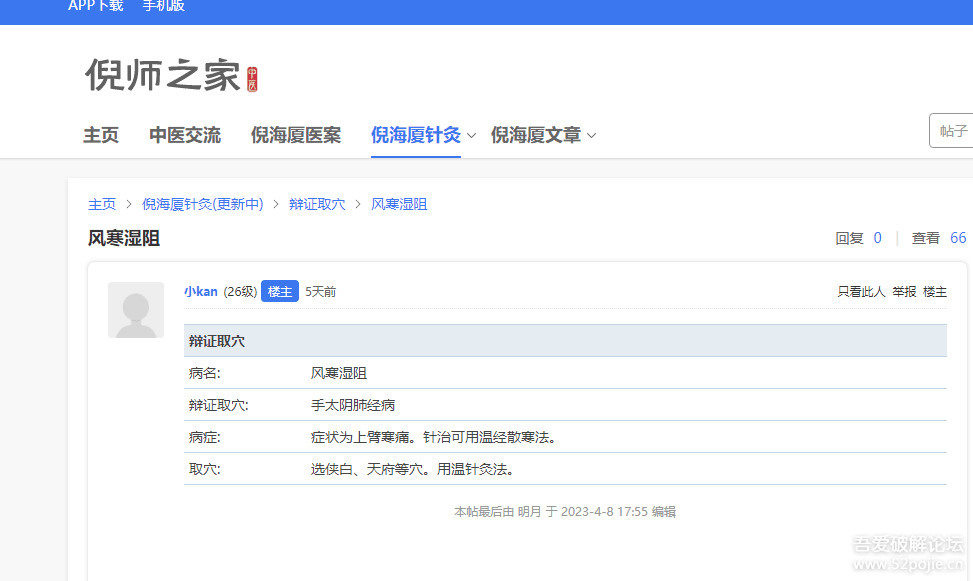The width and height of the screenshot is (973, 581).
Task: Go to the 主页 navigation tab
Action: click(101, 135)
